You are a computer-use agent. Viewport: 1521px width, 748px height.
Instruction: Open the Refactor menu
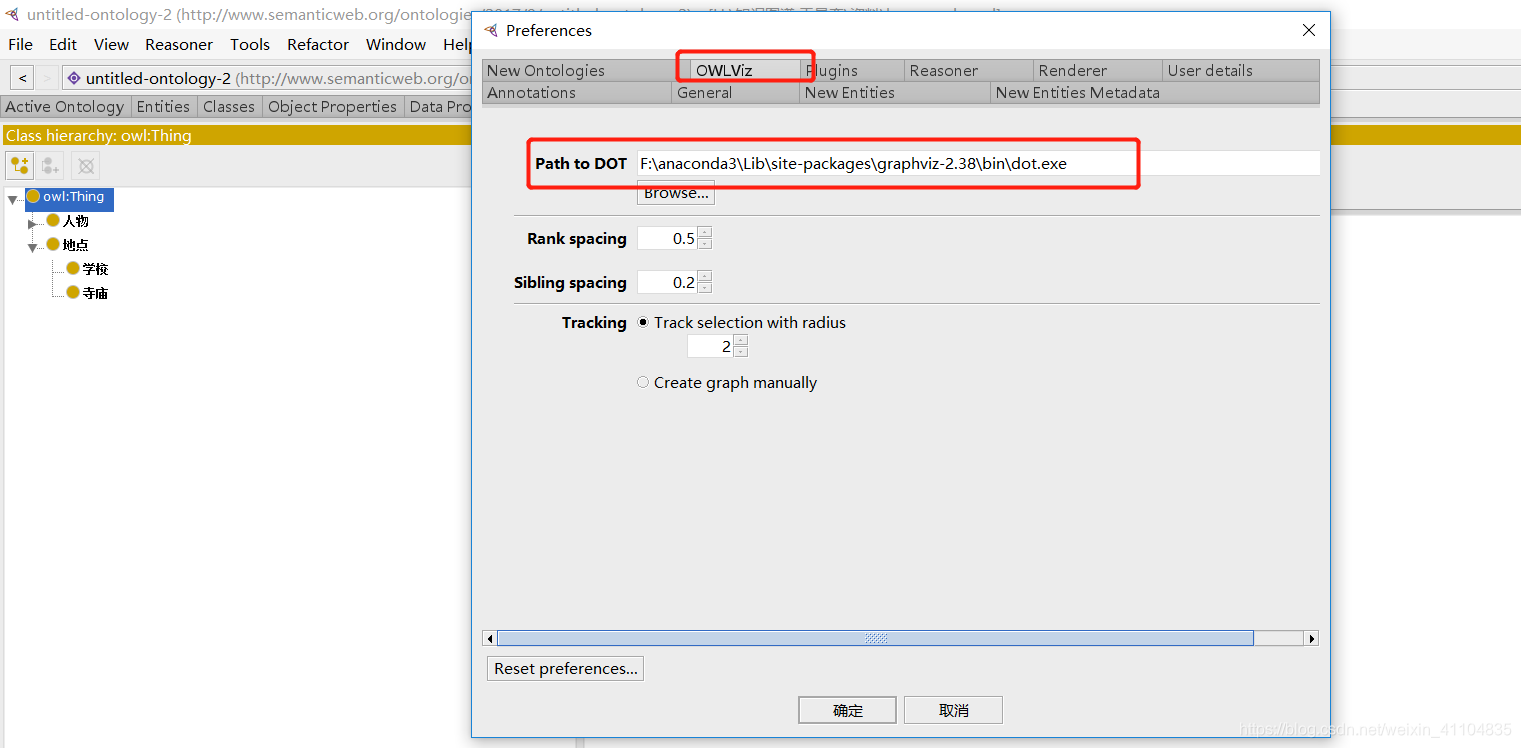[x=318, y=44]
